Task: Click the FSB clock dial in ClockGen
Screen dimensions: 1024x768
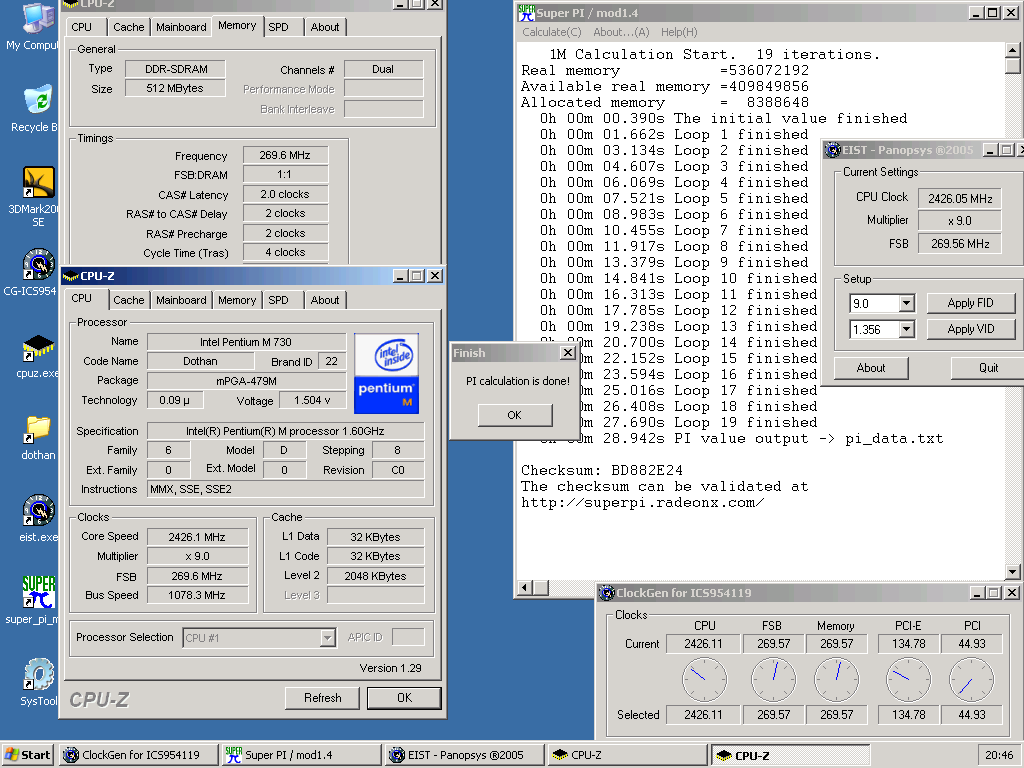Action: pos(773,679)
